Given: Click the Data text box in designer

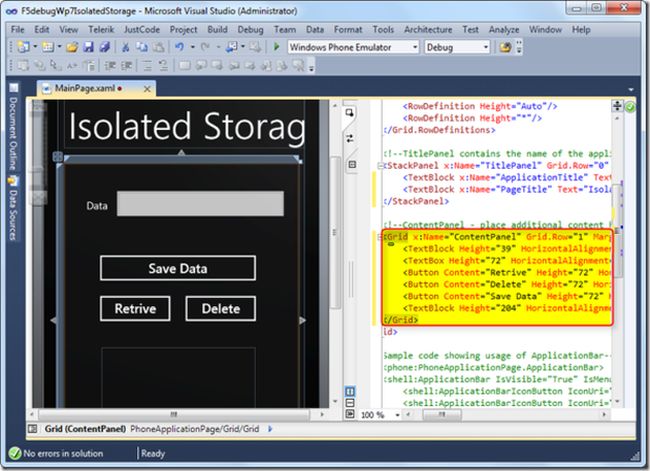Looking at the screenshot, I should point(200,204).
